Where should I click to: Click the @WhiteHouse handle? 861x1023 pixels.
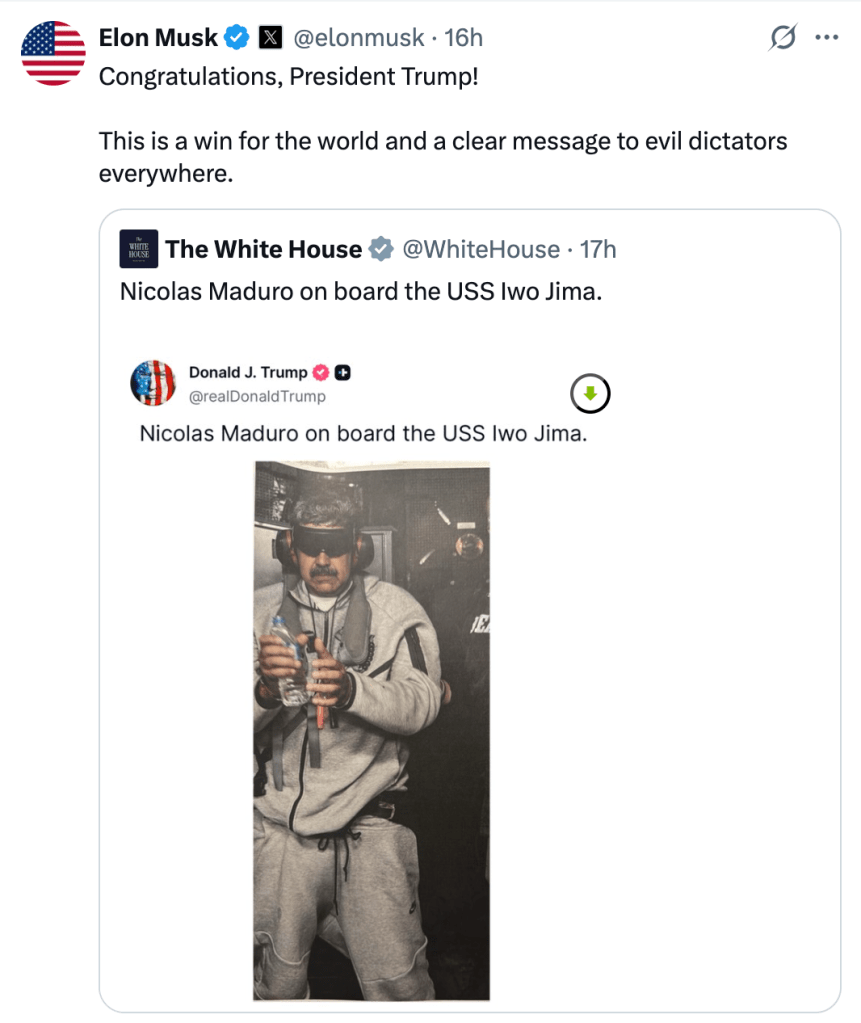480,249
